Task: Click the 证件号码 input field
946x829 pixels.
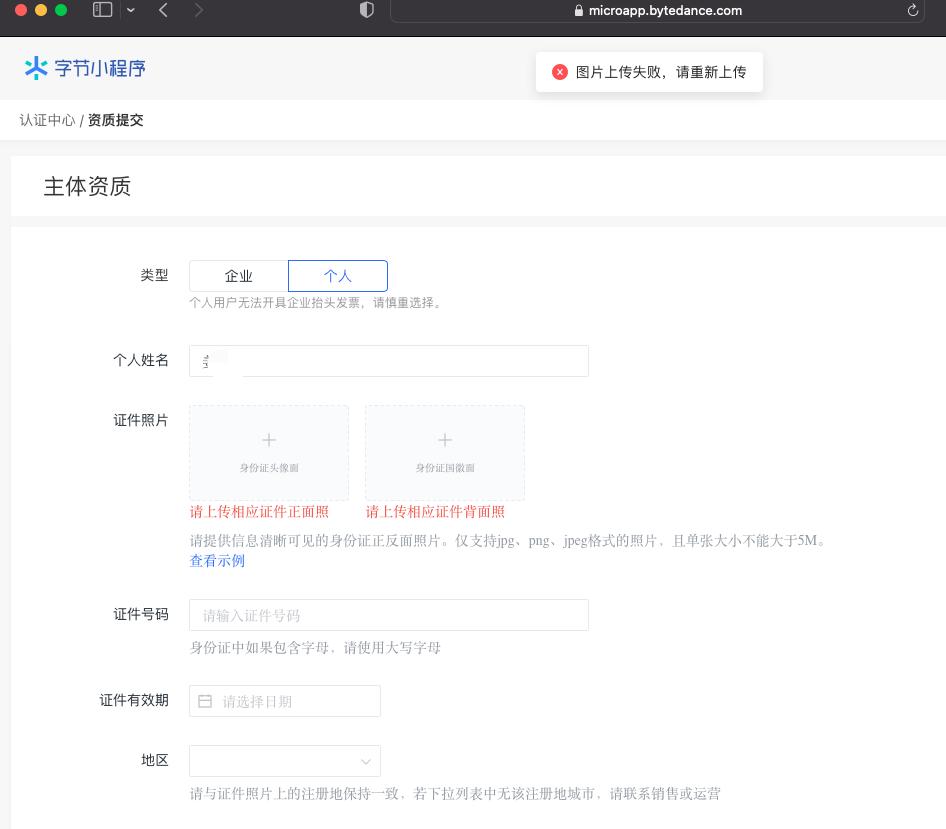Action: point(389,615)
